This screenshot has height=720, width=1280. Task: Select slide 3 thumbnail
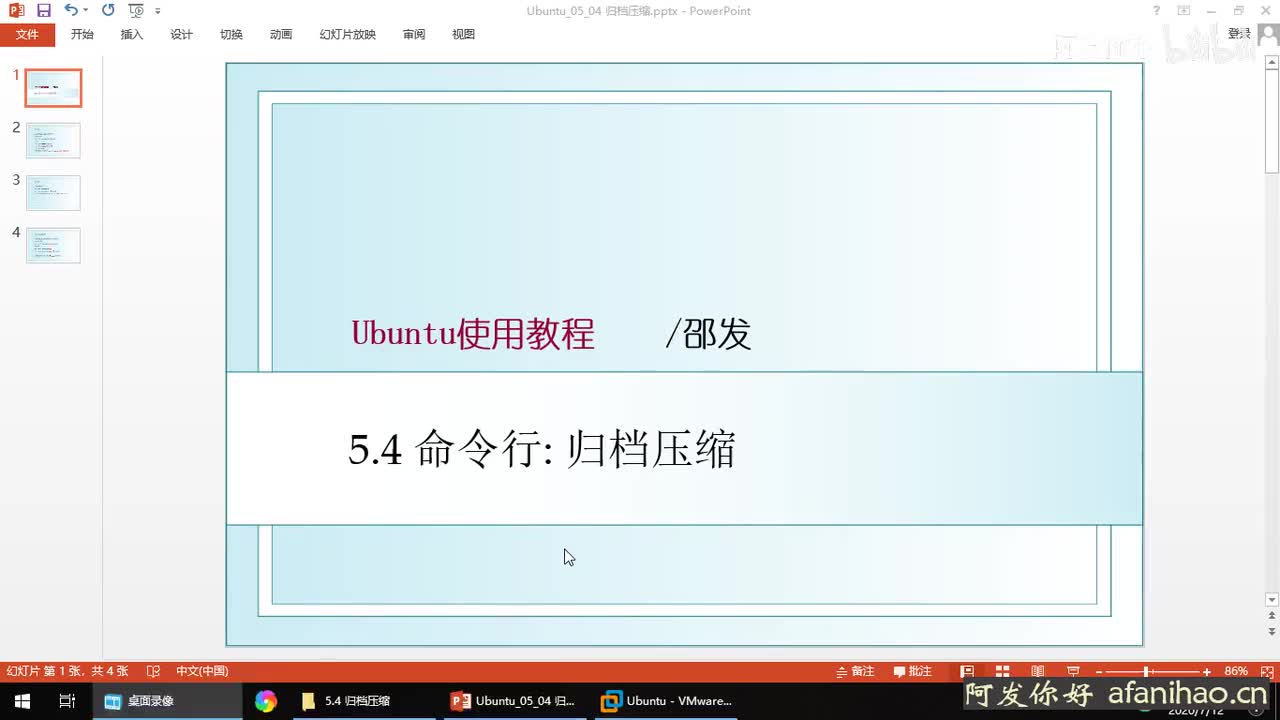point(53,193)
